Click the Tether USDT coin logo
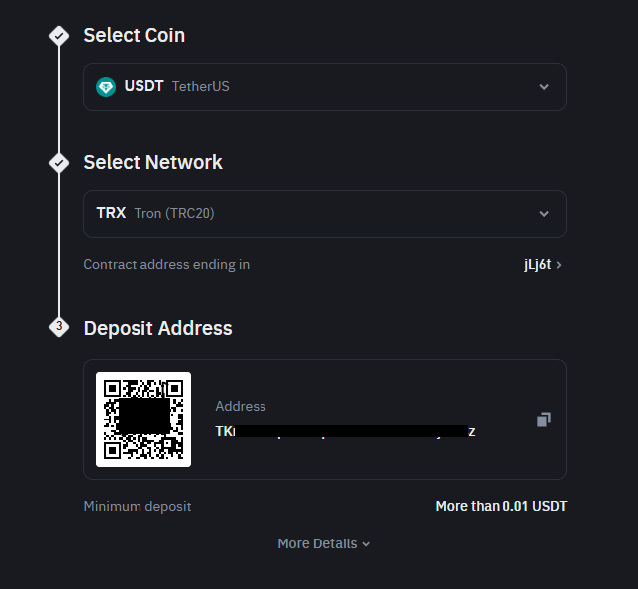The height and width of the screenshot is (589, 638). coord(106,87)
